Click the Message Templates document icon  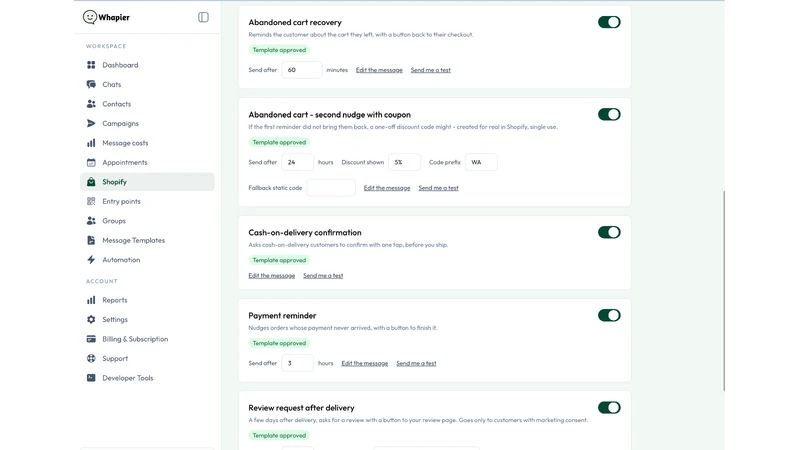tap(91, 240)
